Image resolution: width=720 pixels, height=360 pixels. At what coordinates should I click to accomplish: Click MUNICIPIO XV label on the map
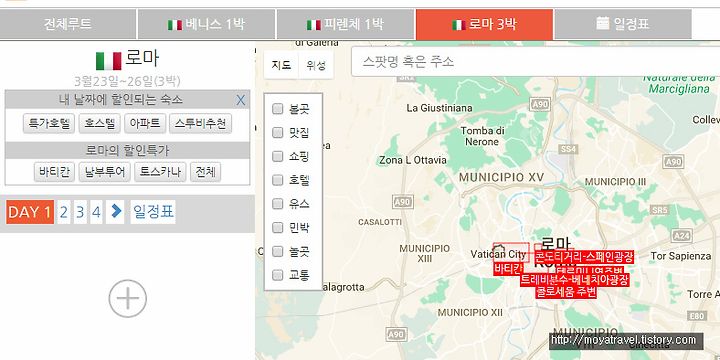[501, 177]
